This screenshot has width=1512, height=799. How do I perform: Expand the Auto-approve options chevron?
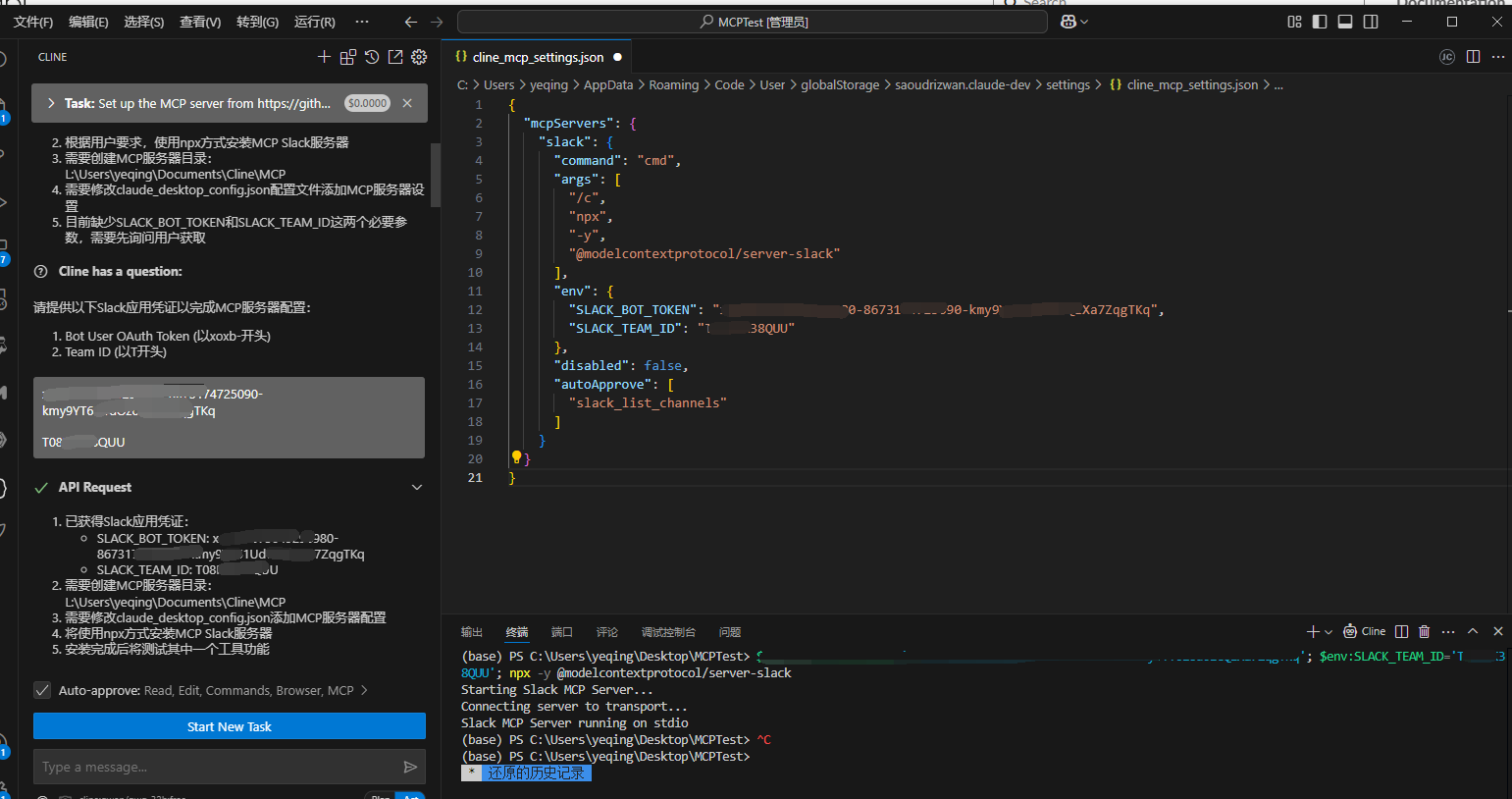pos(364,690)
